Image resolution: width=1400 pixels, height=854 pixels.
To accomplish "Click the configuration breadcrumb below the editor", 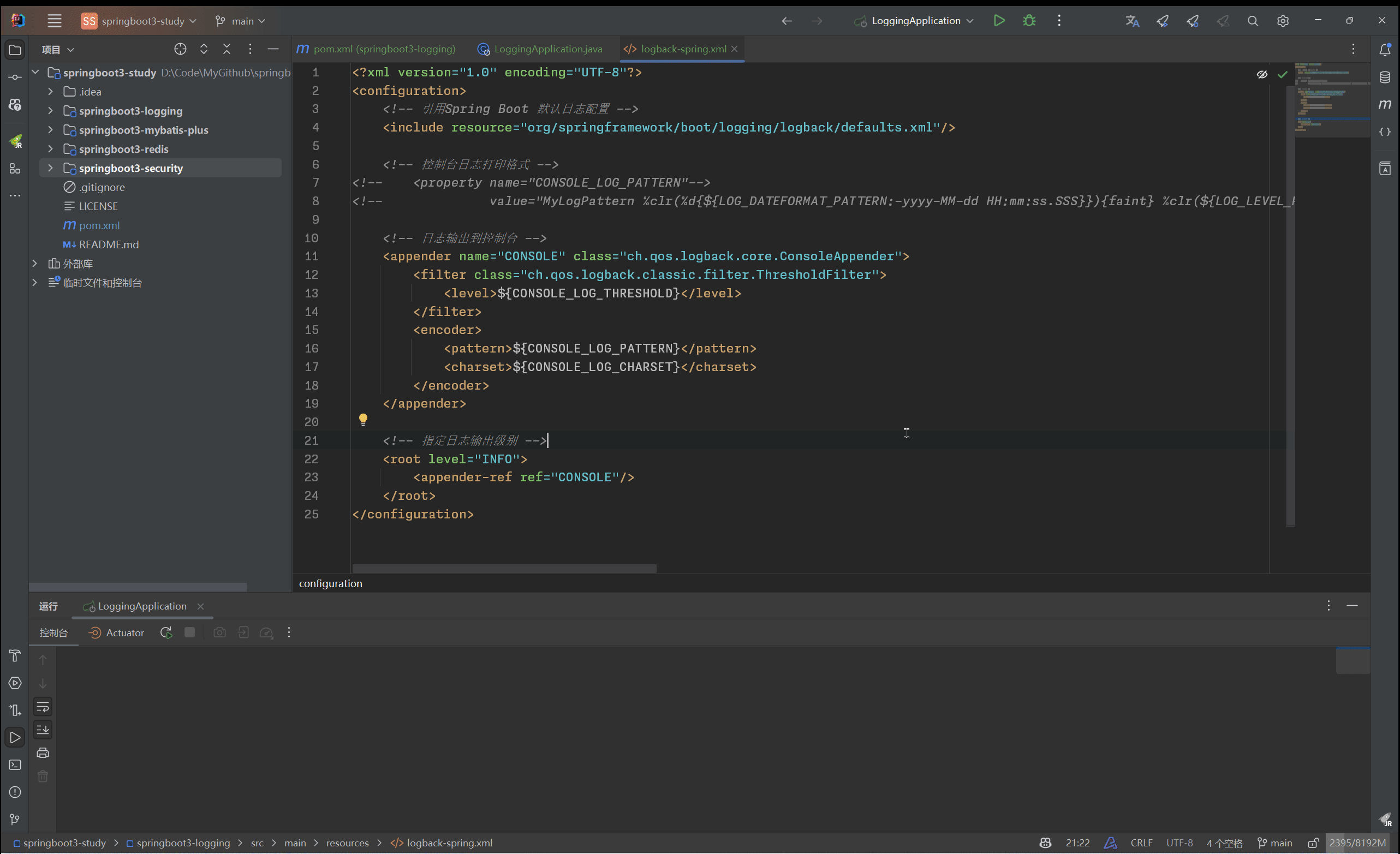I will point(331,583).
